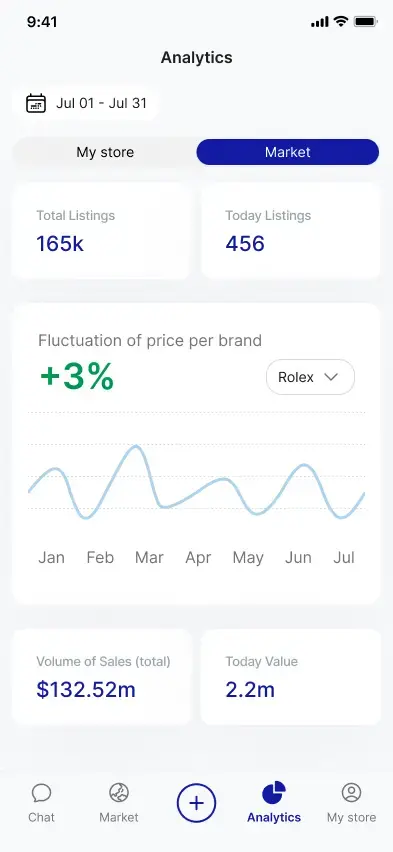Image resolution: width=393 pixels, height=852 pixels.
Task: Tap the March peak on price chart
Action: 135,447
